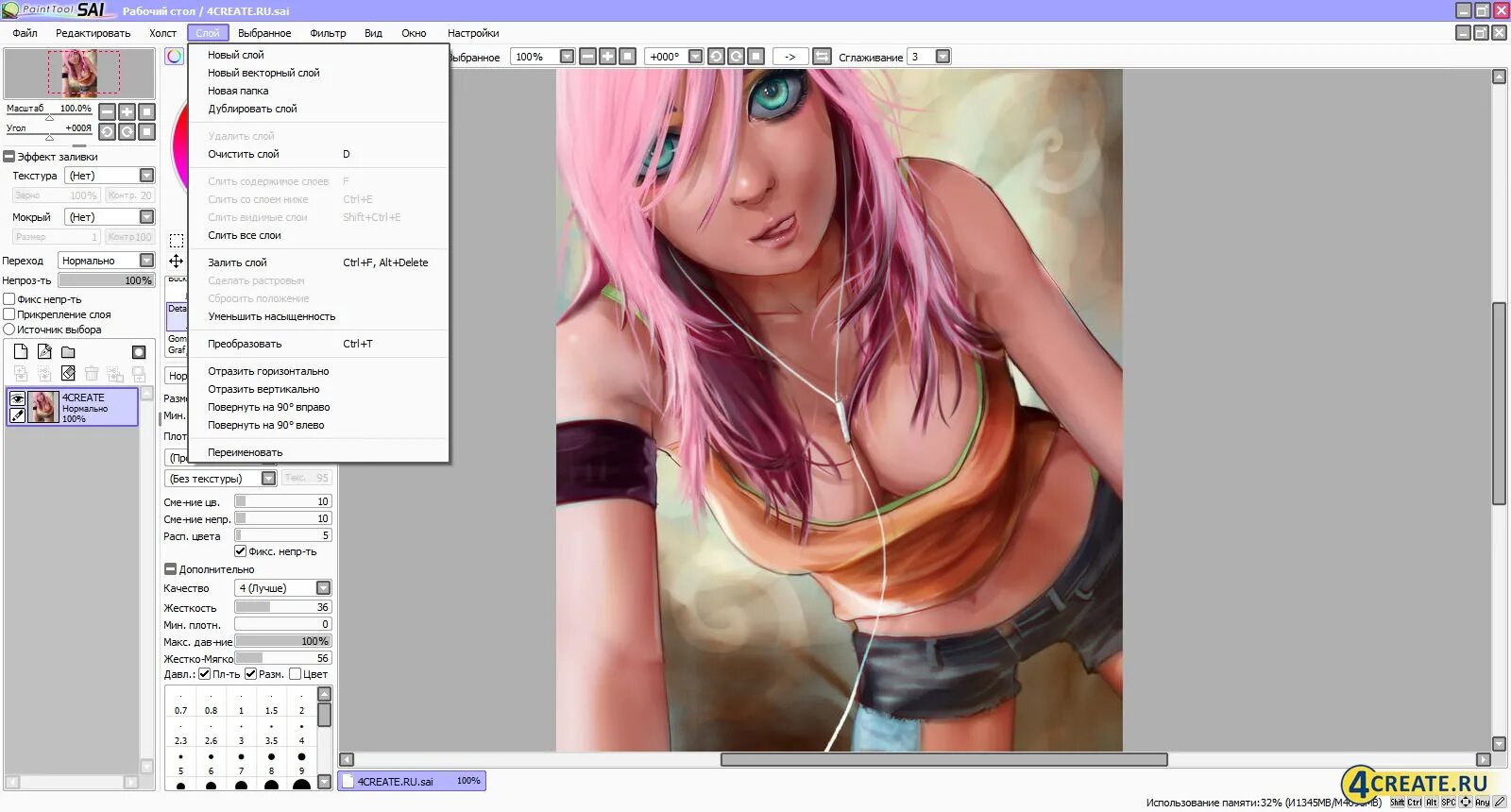Select the rectangular selection tool
Screen dimensions: 1511x812
[177, 240]
